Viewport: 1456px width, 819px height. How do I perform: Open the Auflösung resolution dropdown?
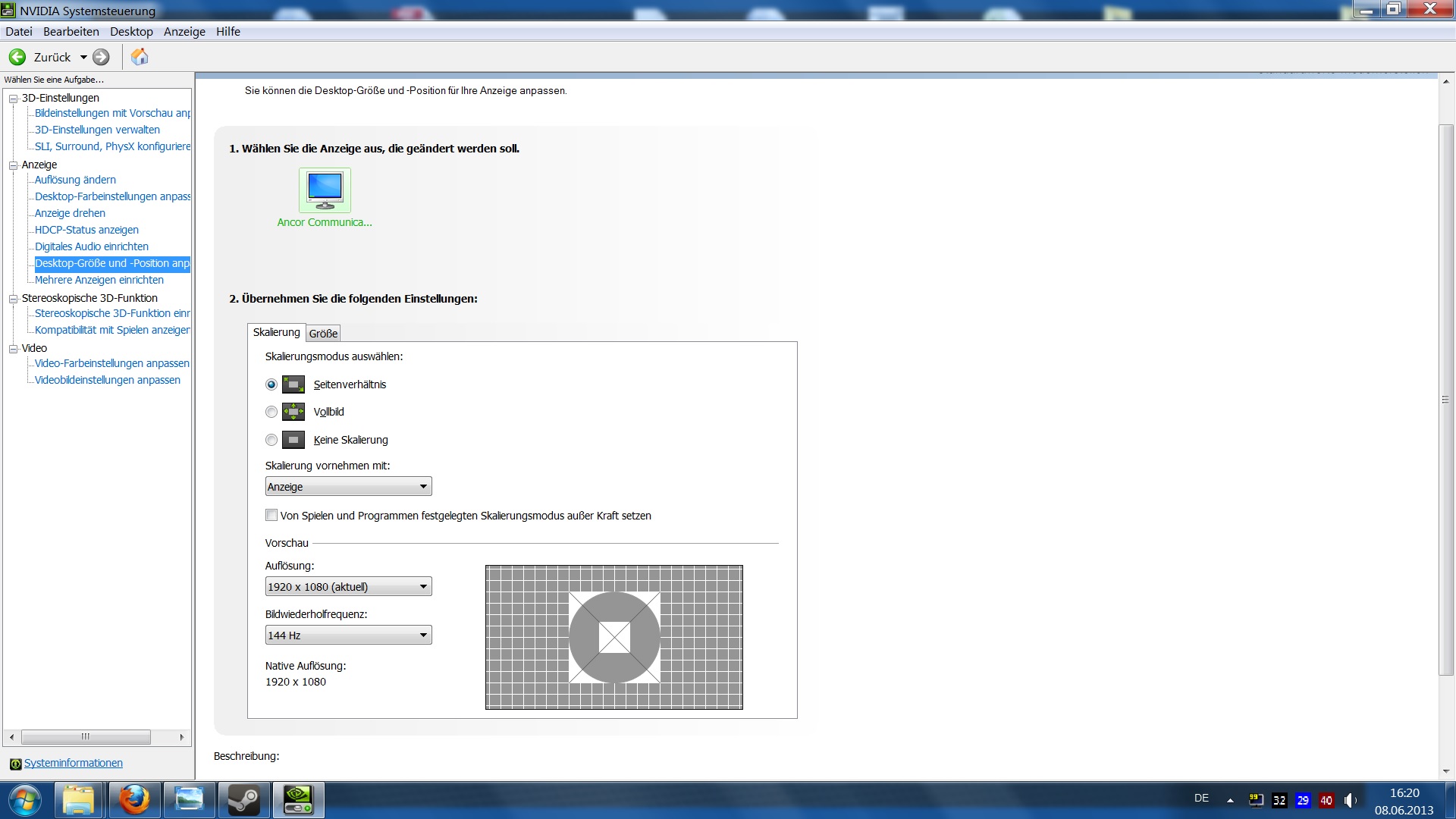click(348, 586)
